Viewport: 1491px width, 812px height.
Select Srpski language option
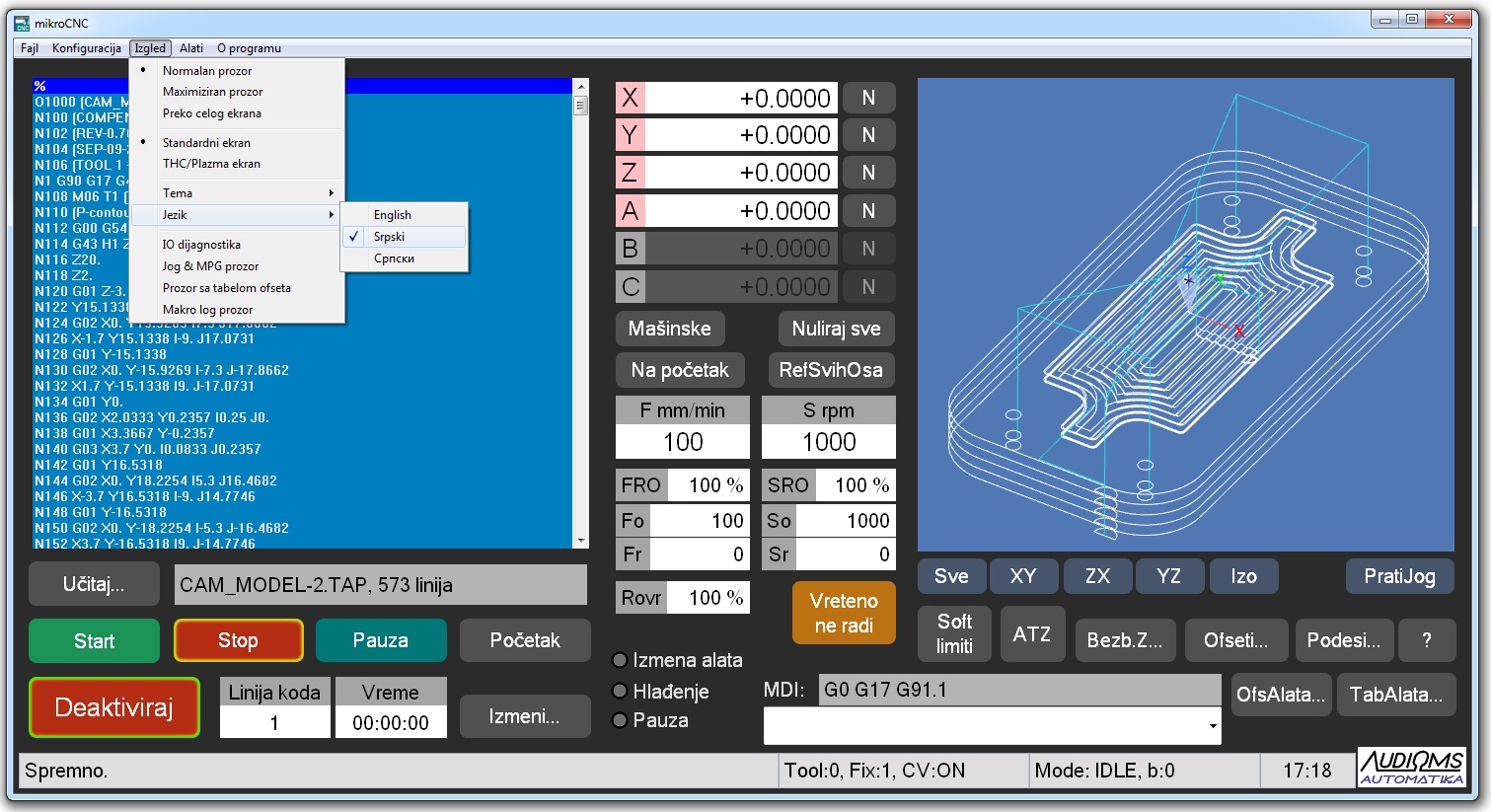(x=390, y=237)
